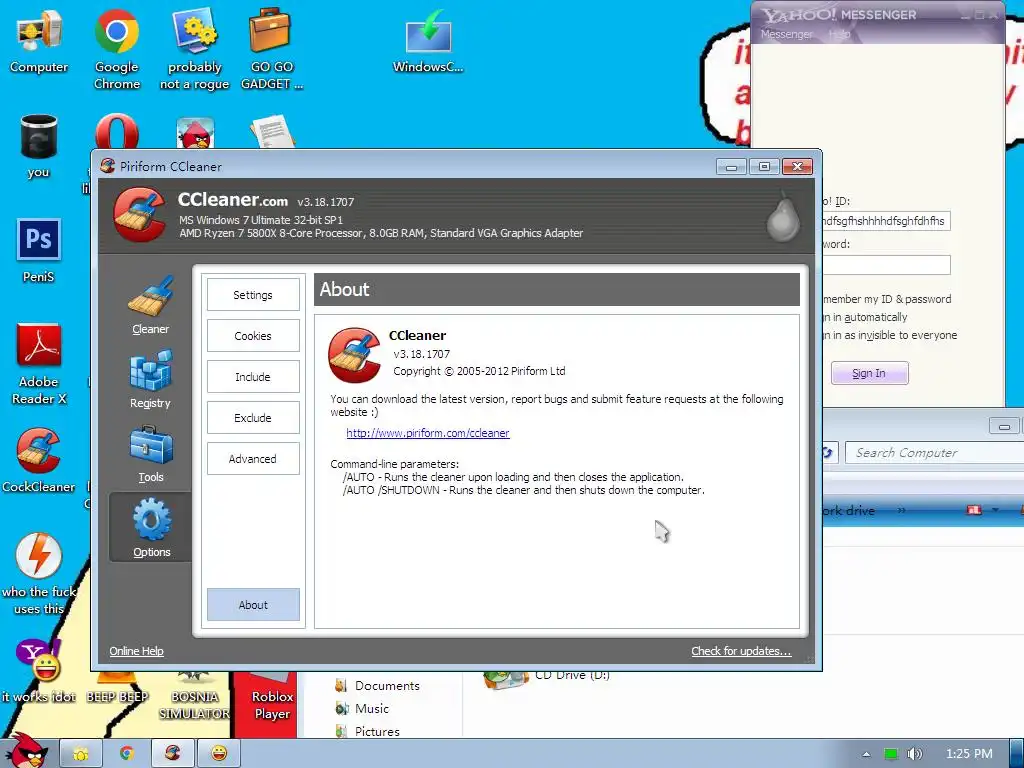
Task: Open the Include options tab
Action: pos(253,377)
